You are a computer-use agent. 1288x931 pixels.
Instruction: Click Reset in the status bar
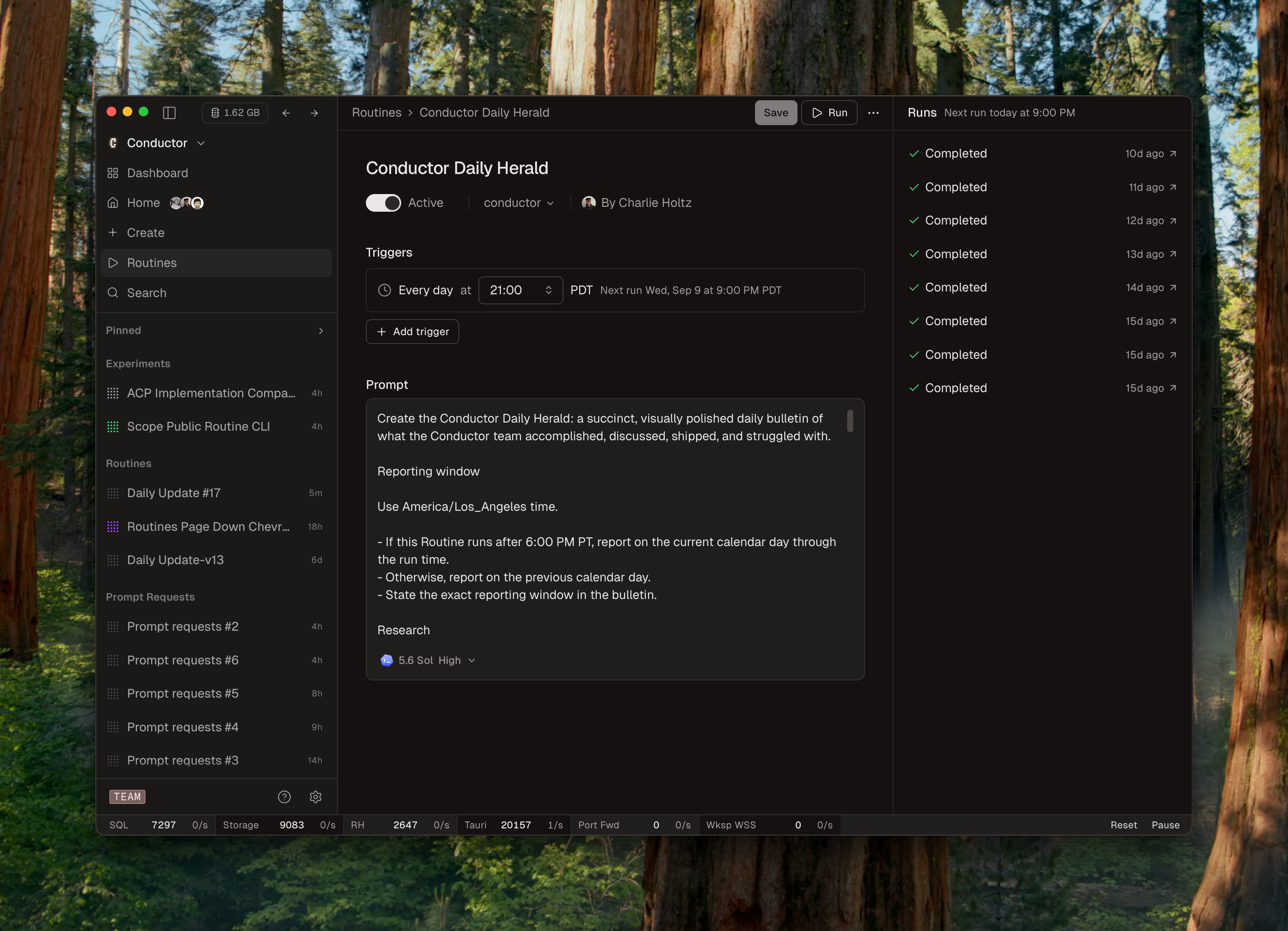pos(1123,825)
